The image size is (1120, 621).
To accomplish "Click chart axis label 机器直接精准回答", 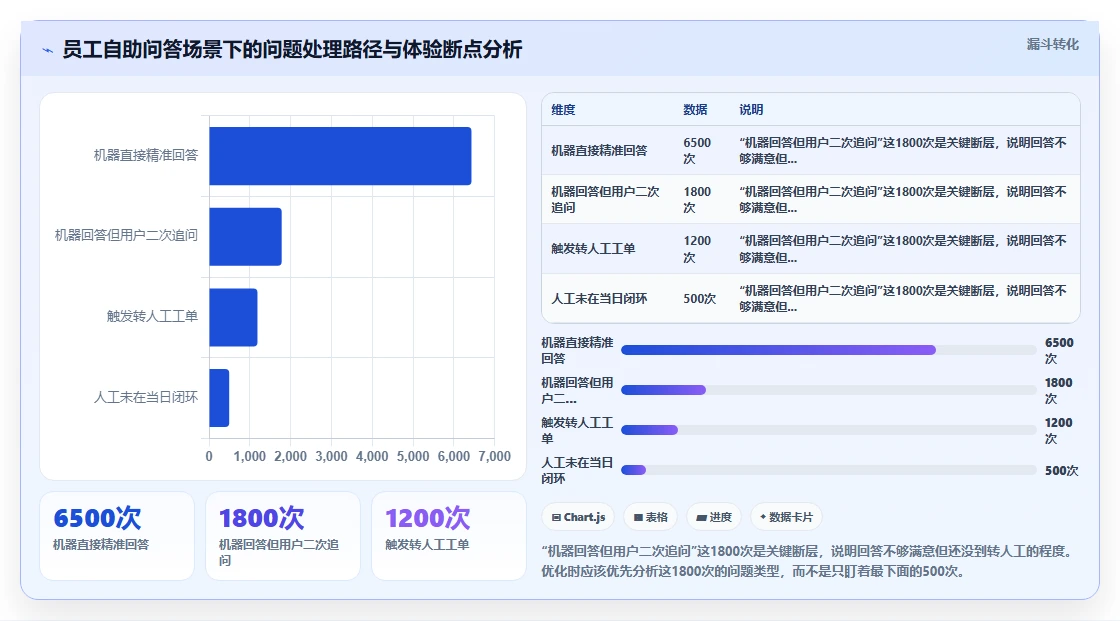I will (146, 155).
